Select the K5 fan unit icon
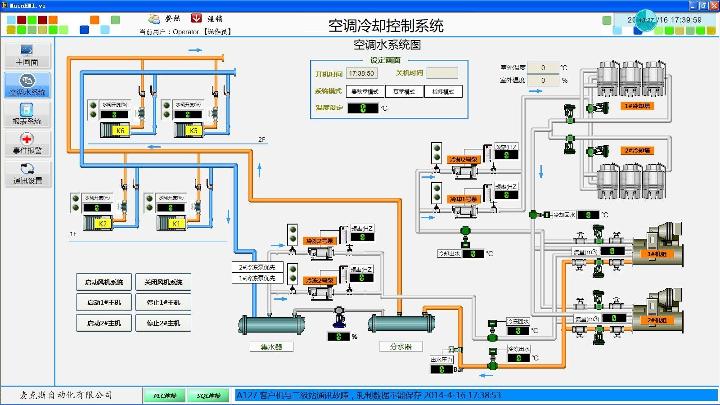The image size is (720, 405). (189, 131)
